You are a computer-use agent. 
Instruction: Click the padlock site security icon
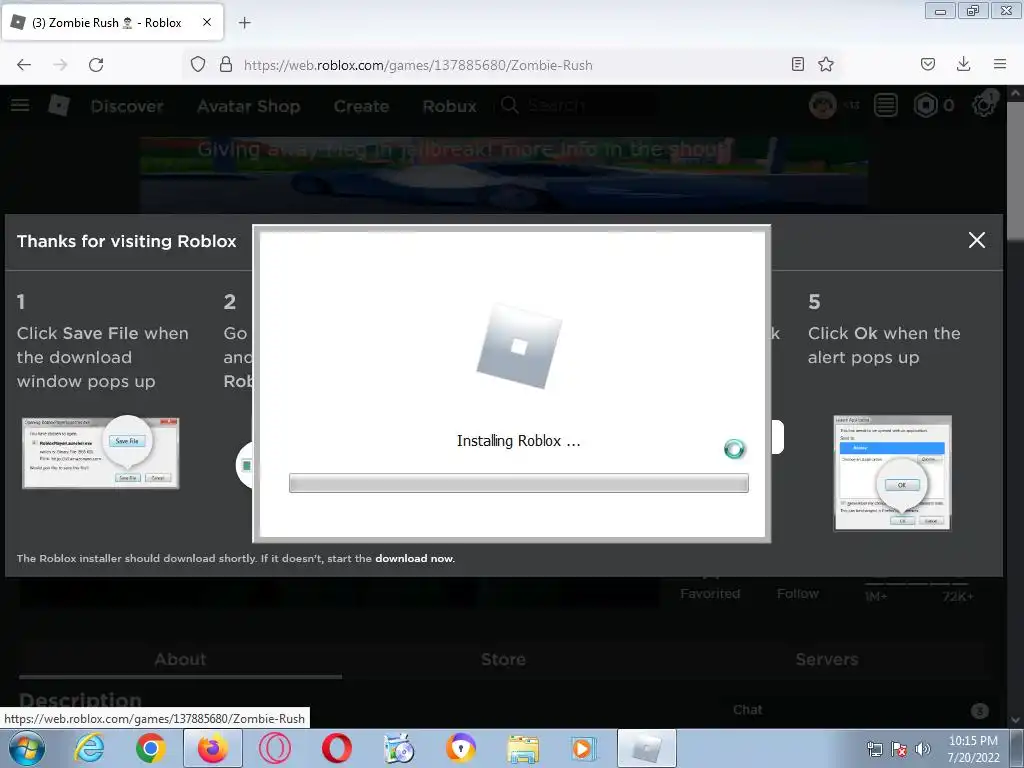click(226, 64)
